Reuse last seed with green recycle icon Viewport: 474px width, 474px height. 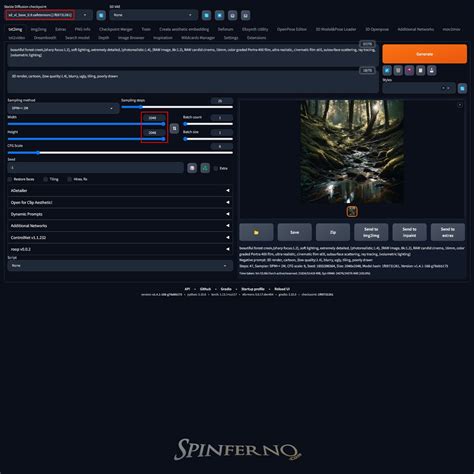[205, 168]
